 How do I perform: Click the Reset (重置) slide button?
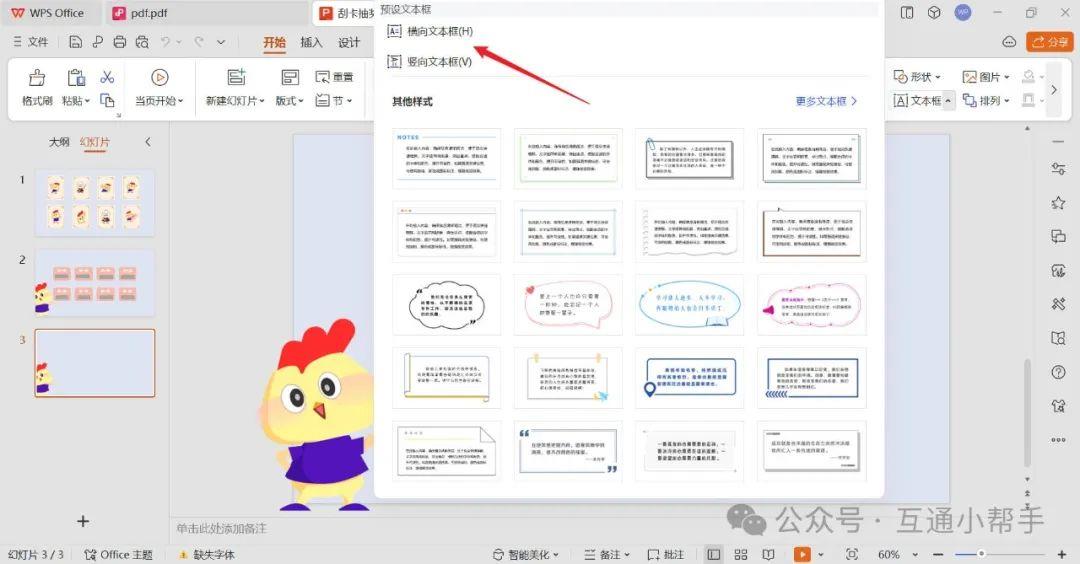334,77
